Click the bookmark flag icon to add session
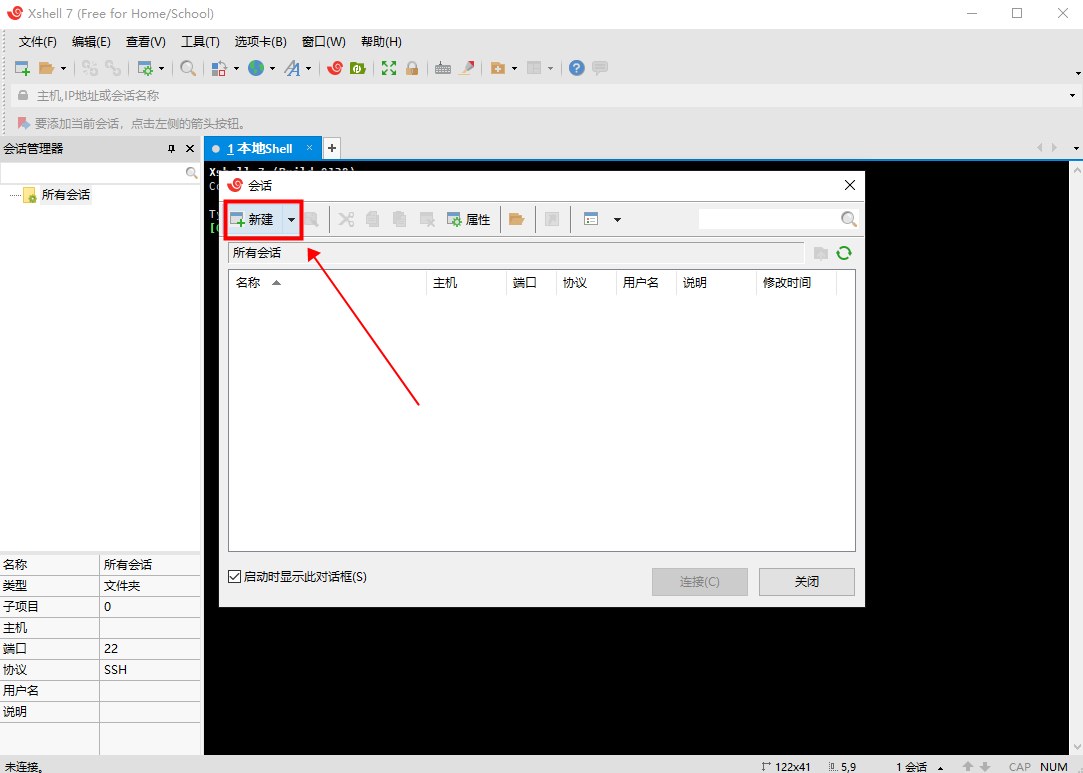Screen dimensions: 1083x773 click(23, 123)
